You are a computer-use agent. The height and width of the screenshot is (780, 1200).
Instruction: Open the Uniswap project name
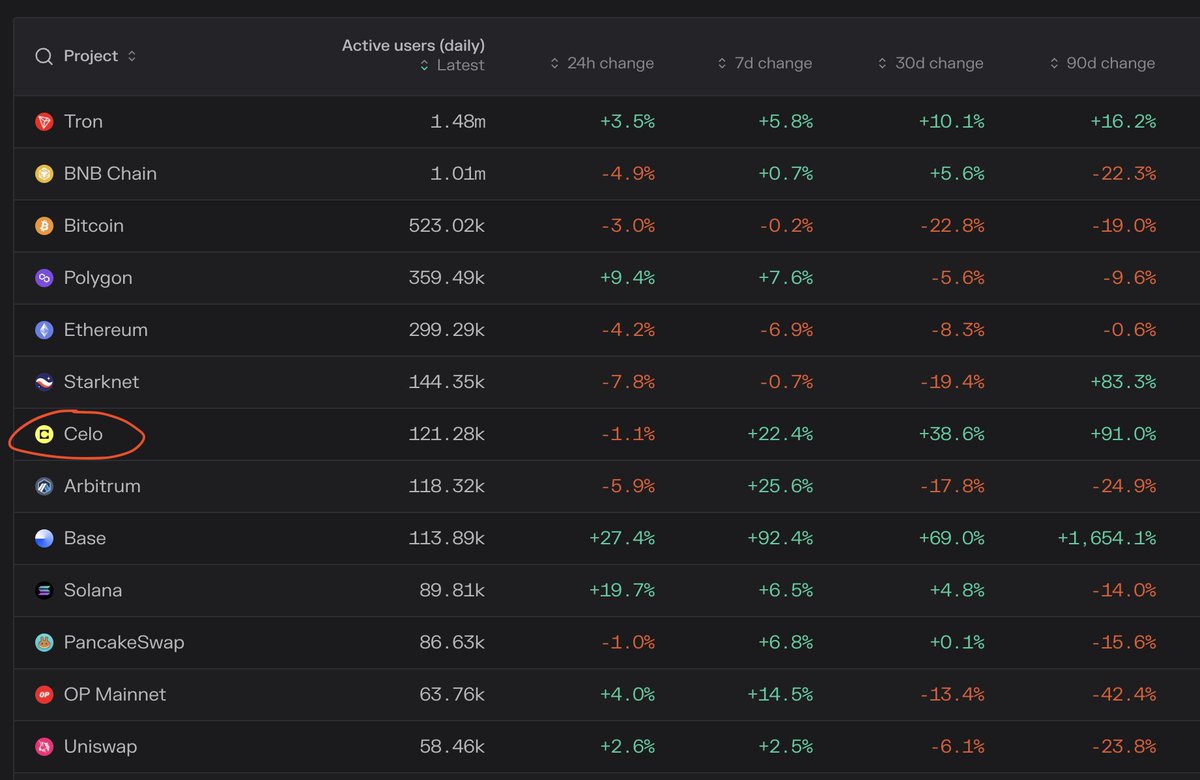pos(100,746)
